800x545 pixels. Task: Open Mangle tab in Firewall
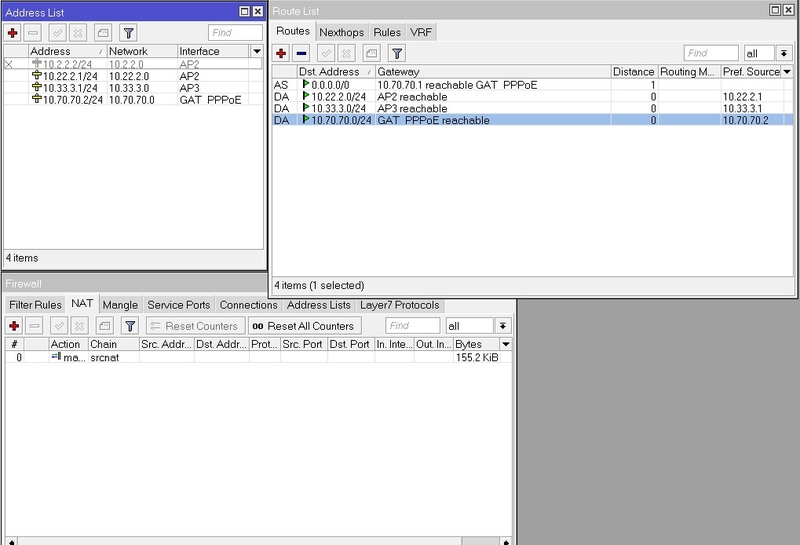120,305
